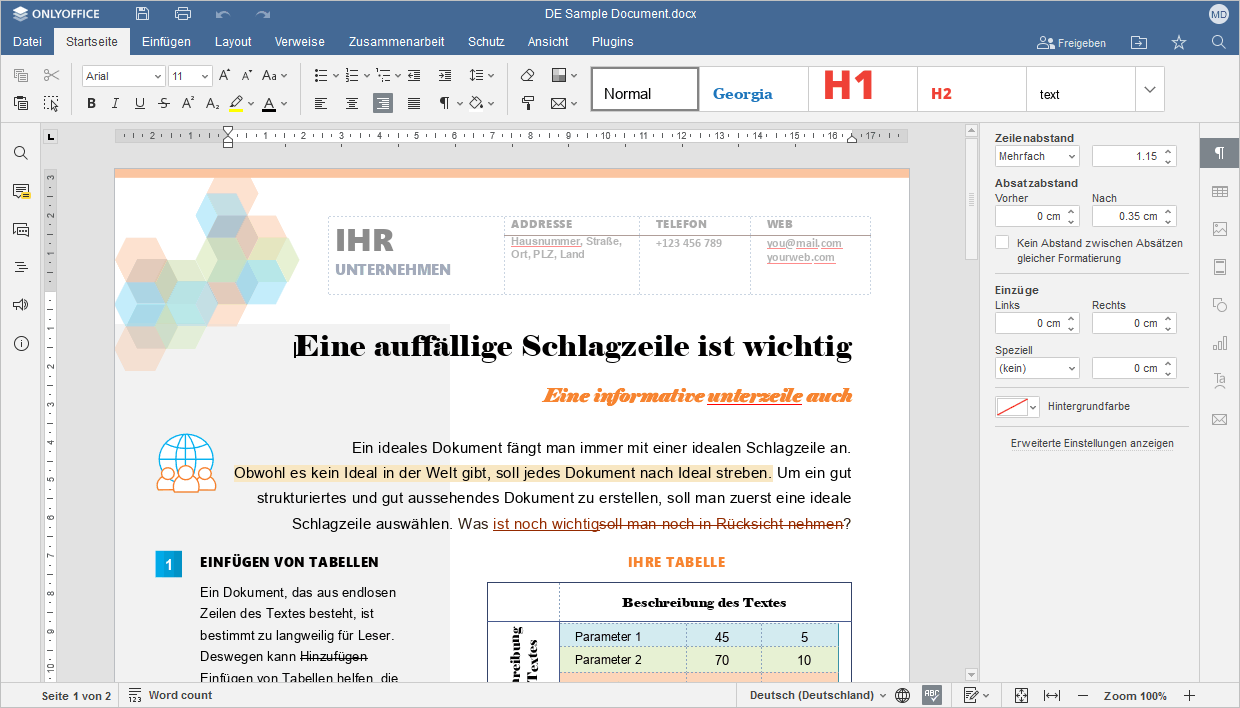Screen dimensions: 1240x708
Task: Switch to the Layout tab
Action: pyautogui.click(x=233, y=42)
